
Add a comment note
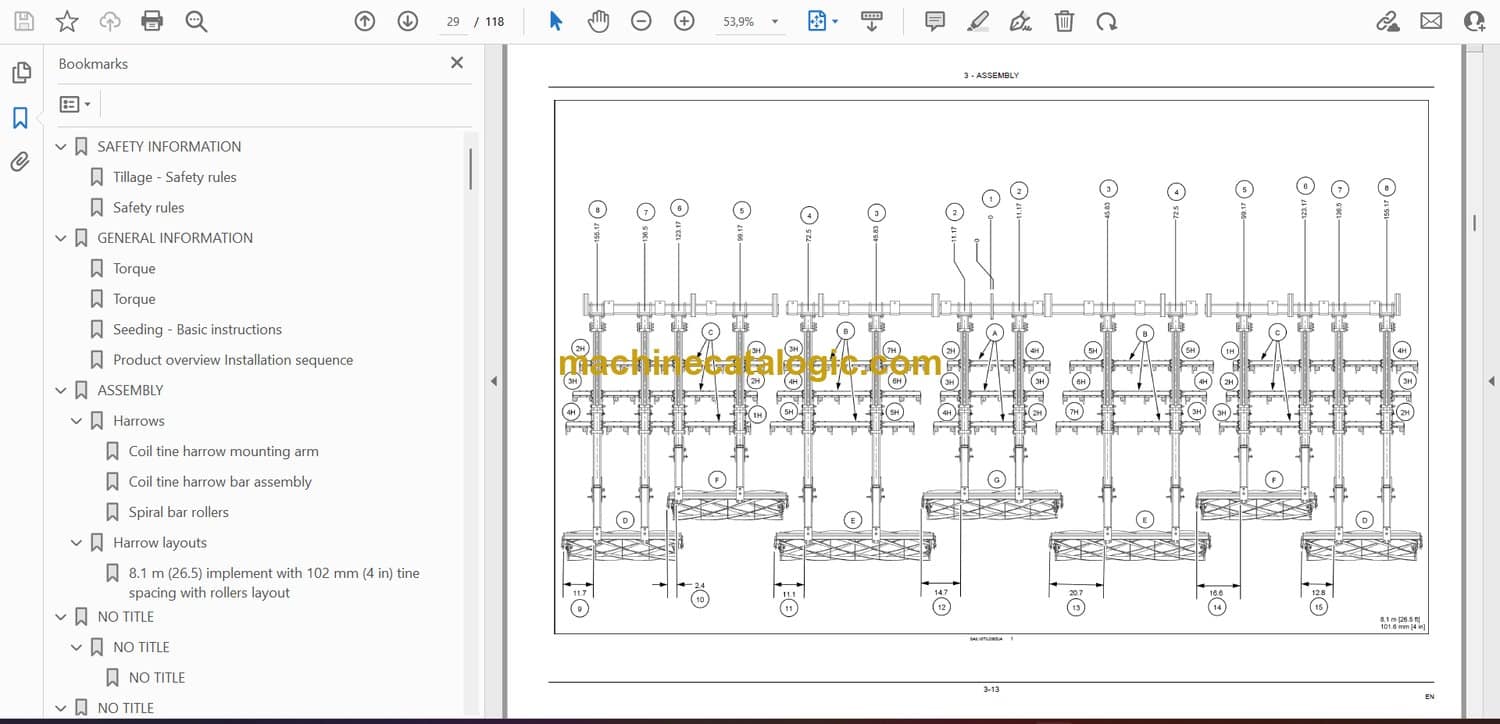(x=935, y=21)
